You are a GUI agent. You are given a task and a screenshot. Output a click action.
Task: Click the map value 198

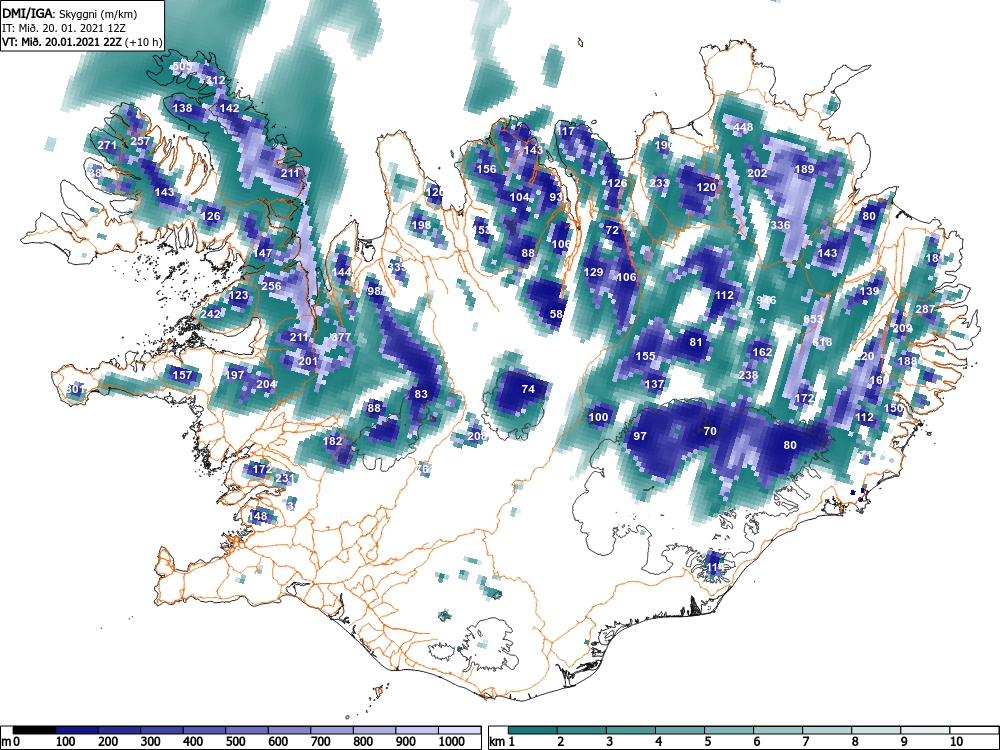coord(421,224)
